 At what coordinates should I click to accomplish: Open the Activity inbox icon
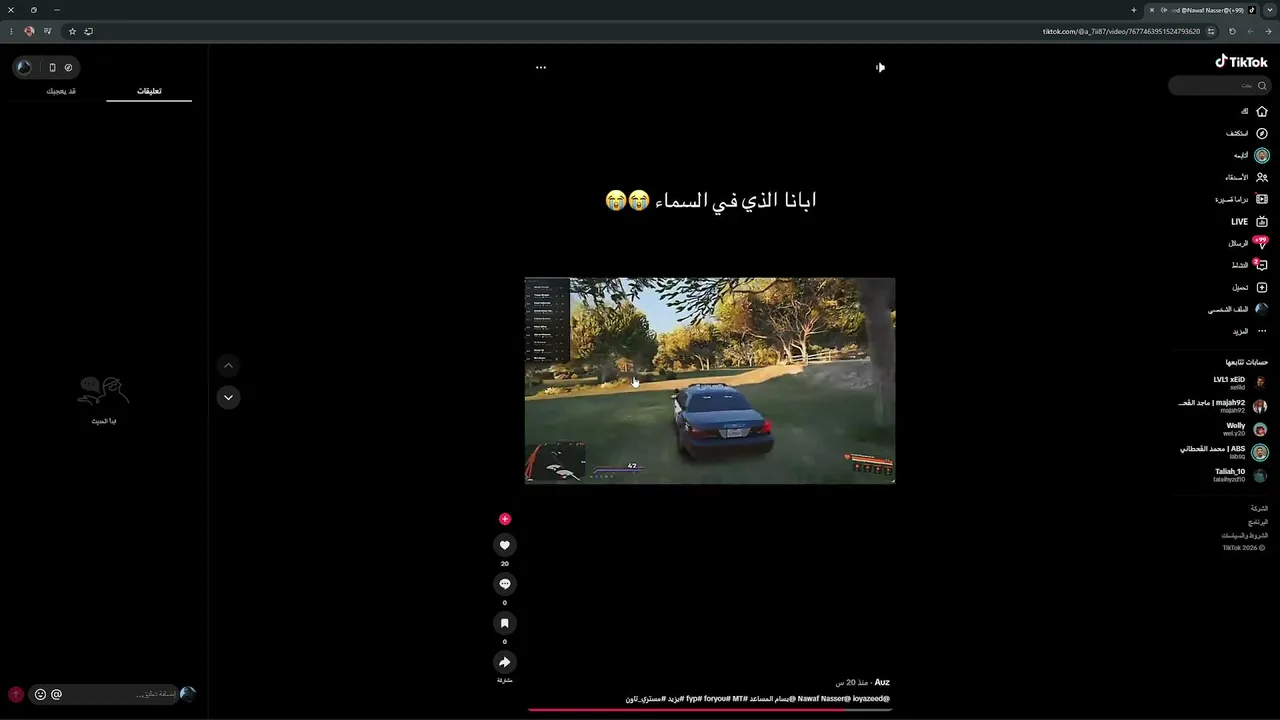(x=1261, y=265)
